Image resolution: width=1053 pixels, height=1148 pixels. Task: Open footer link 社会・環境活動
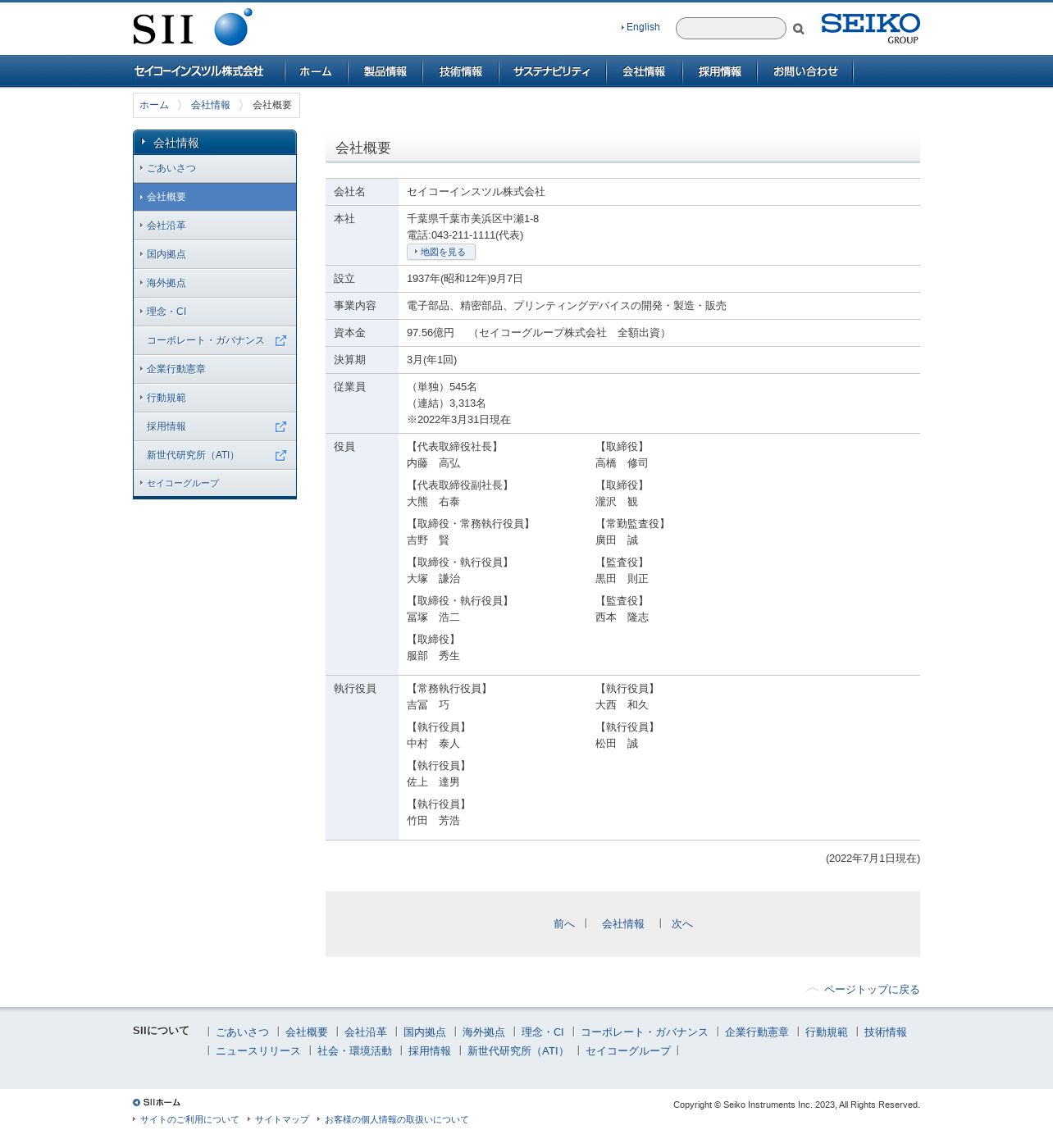(355, 1051)
